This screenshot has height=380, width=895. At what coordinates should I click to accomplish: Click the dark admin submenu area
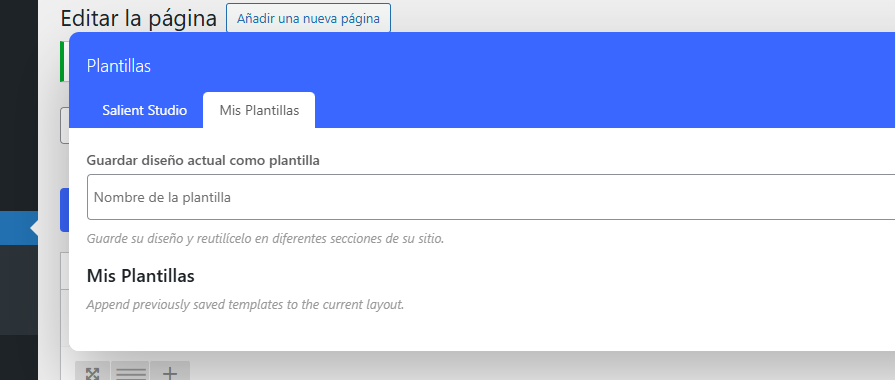click(19, 290)
